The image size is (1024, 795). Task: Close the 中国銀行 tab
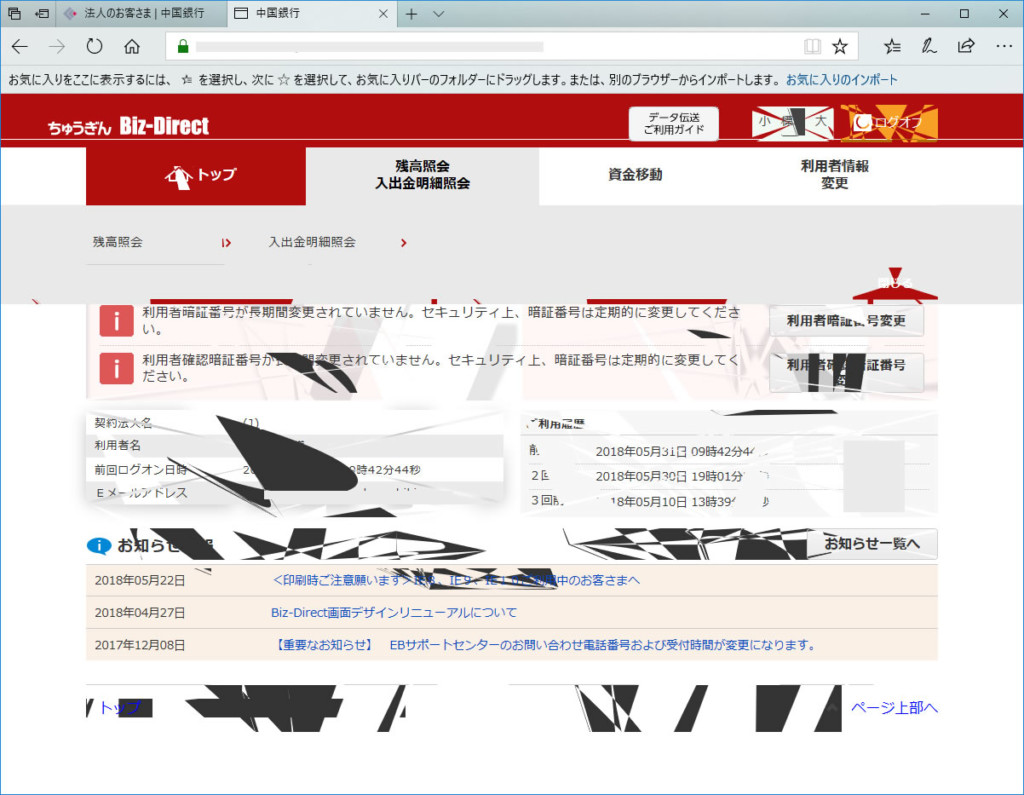click(x=383, y=14)
